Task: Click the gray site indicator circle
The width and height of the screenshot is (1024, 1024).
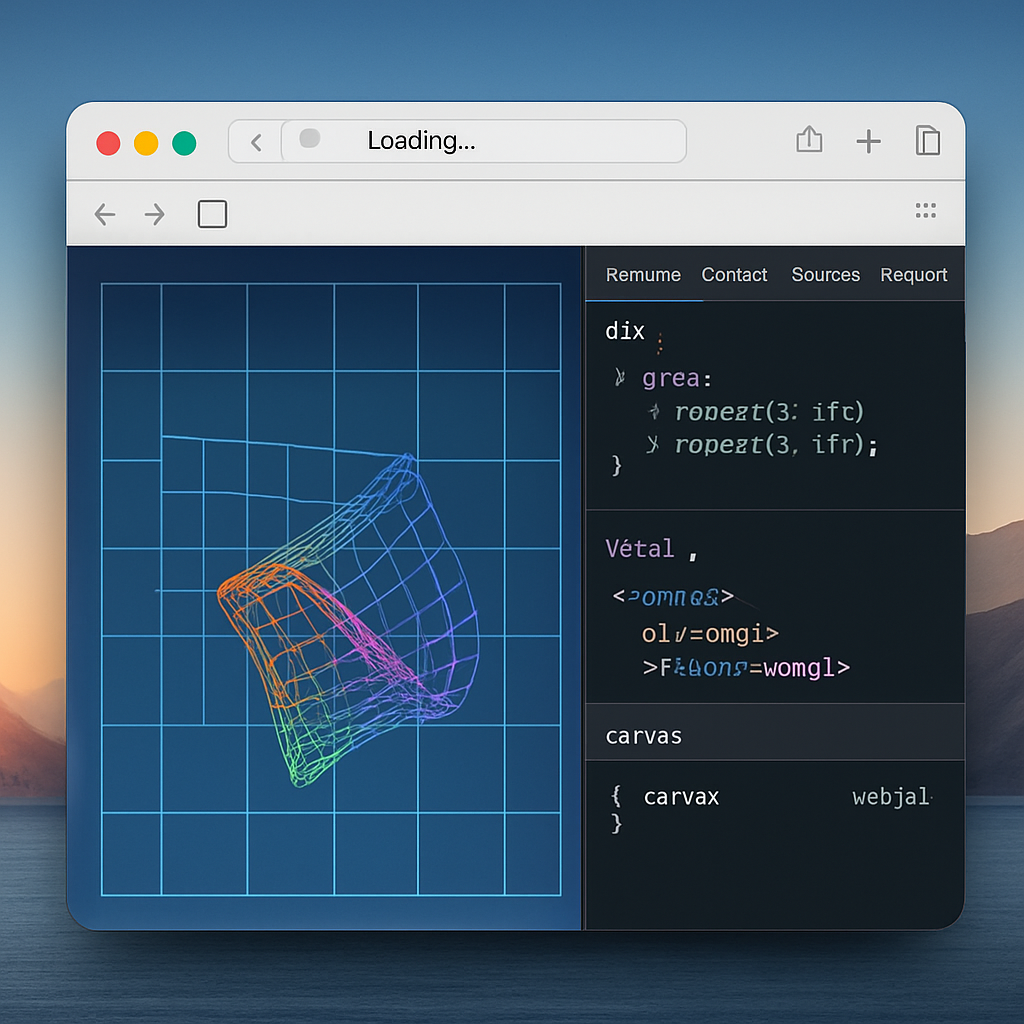Action: [x=310, y=138]
